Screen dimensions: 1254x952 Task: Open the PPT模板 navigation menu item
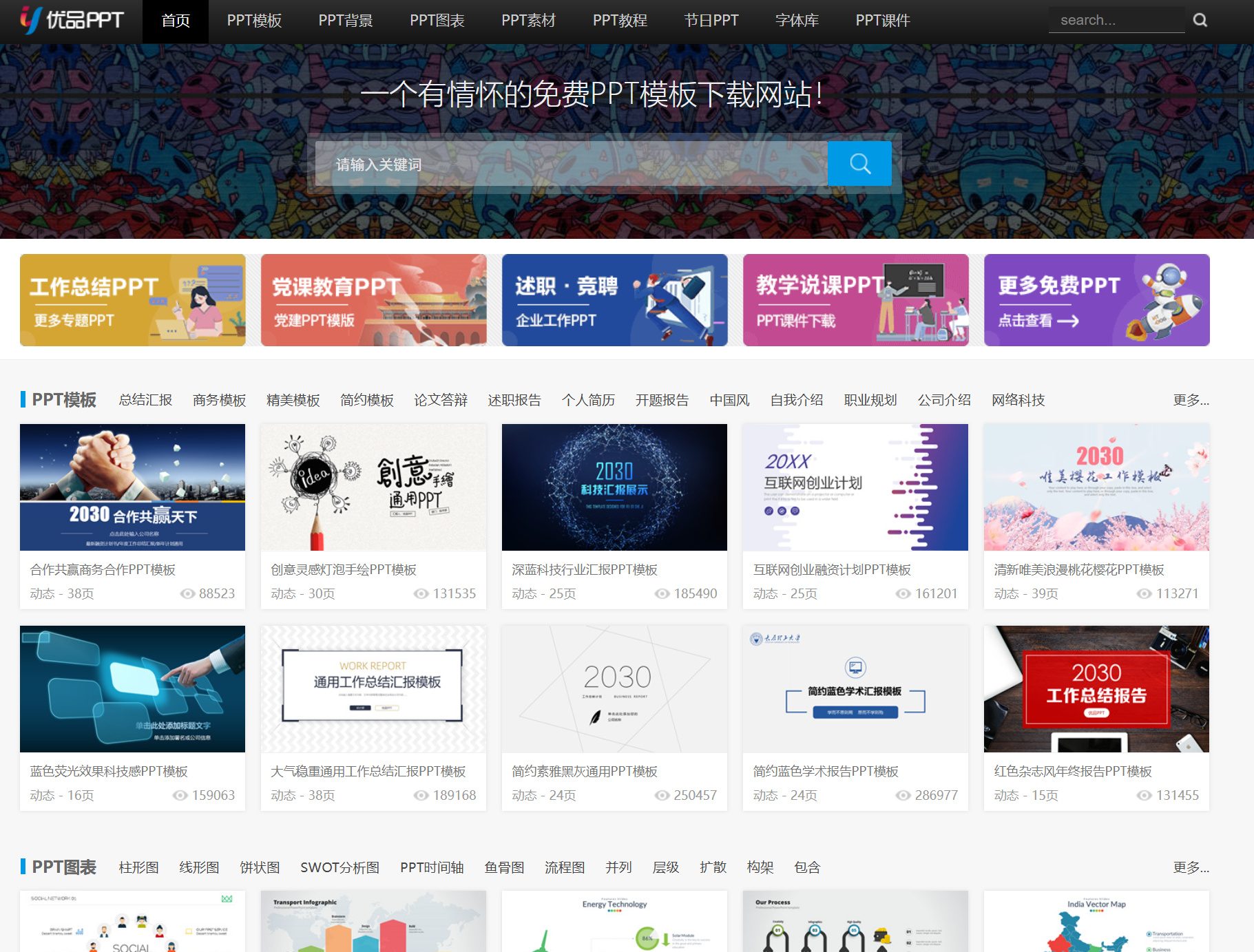(254, 21)
